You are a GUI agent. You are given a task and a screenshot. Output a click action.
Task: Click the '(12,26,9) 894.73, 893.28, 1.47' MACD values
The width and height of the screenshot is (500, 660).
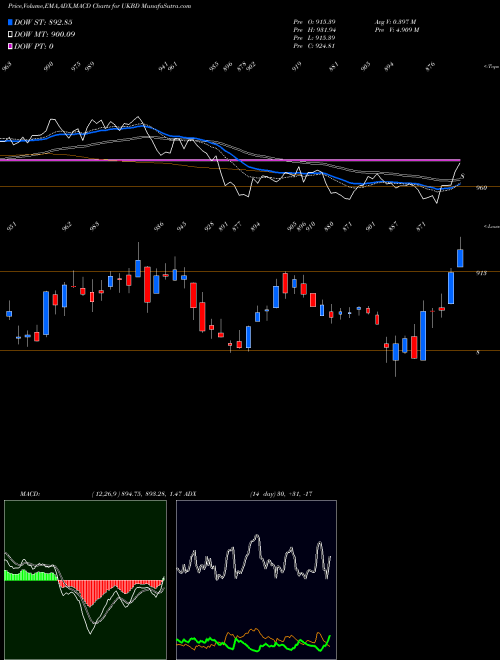point(136,494)
